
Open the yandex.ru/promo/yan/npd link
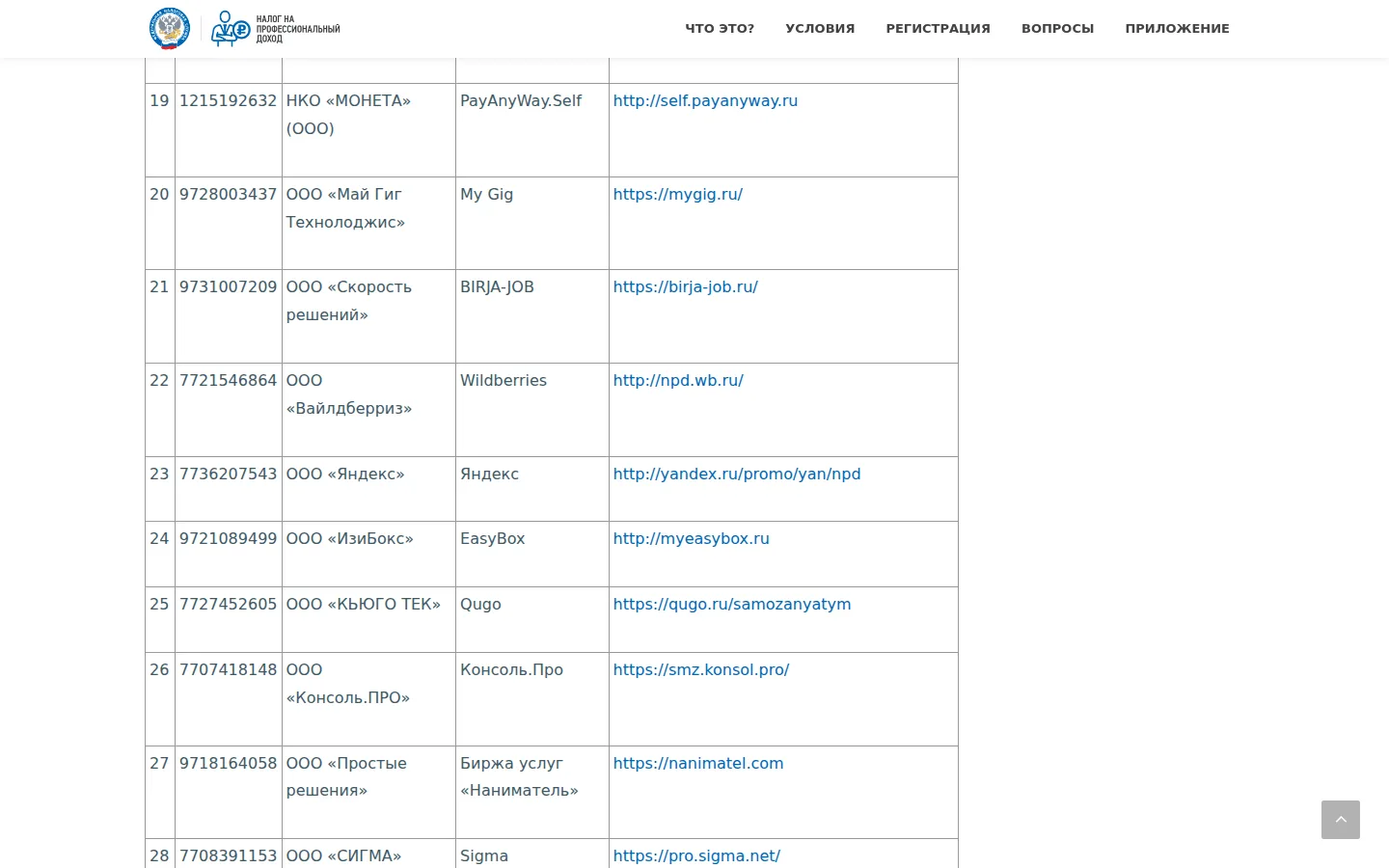(737, 474)
